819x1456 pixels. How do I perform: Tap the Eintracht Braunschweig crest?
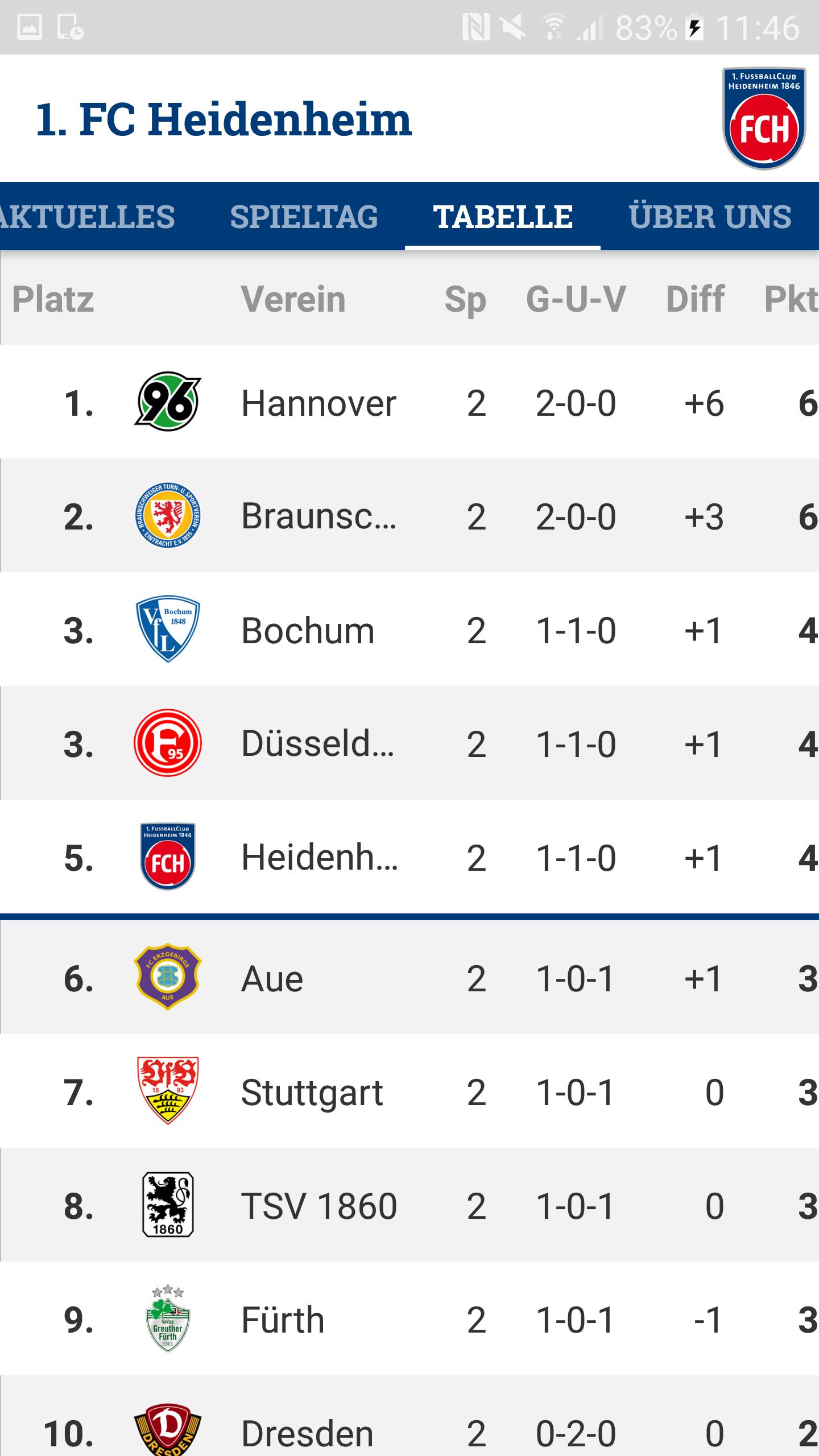tap(168, 515)
